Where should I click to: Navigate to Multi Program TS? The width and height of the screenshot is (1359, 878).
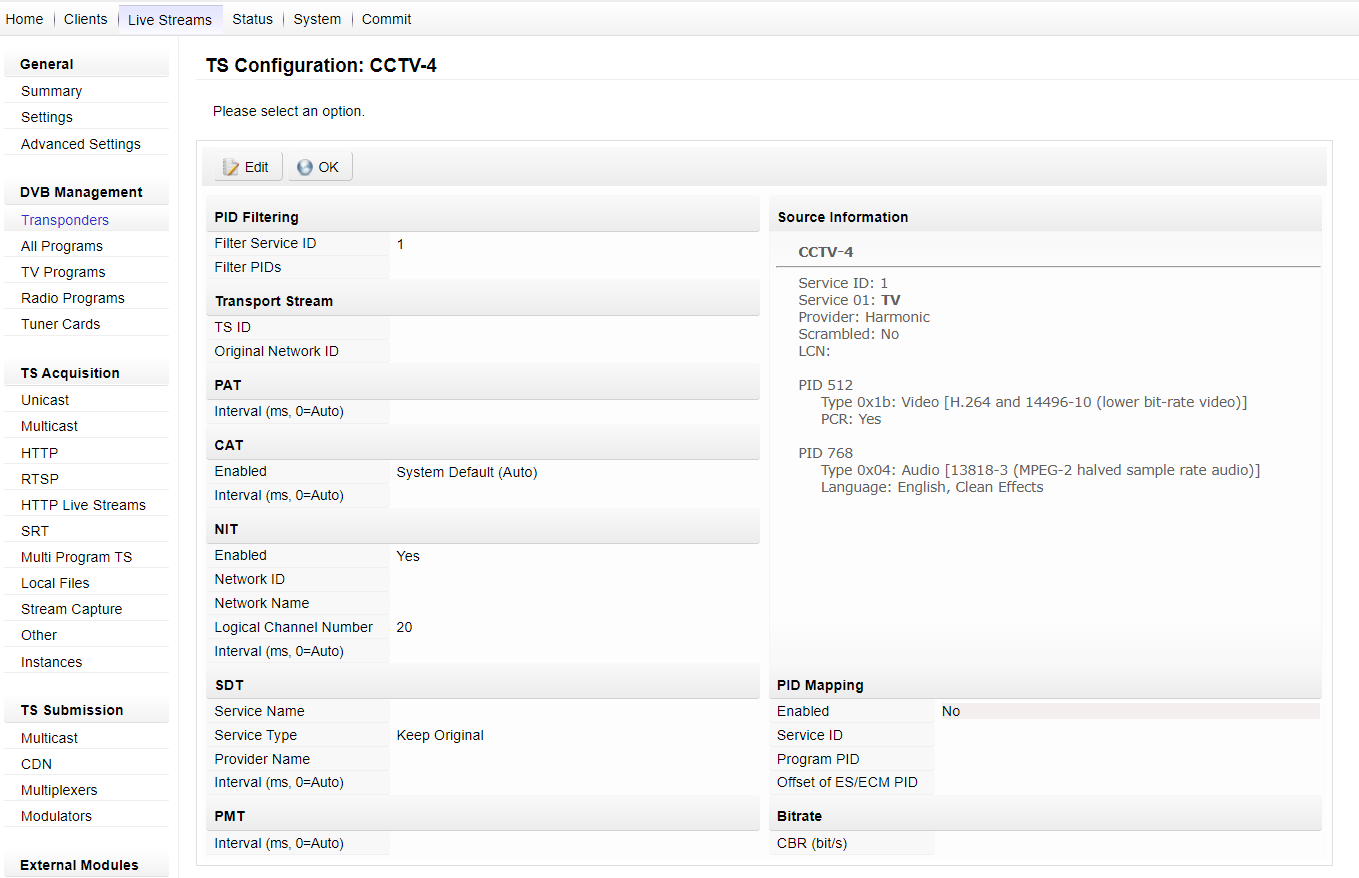(x=76, y=557)
